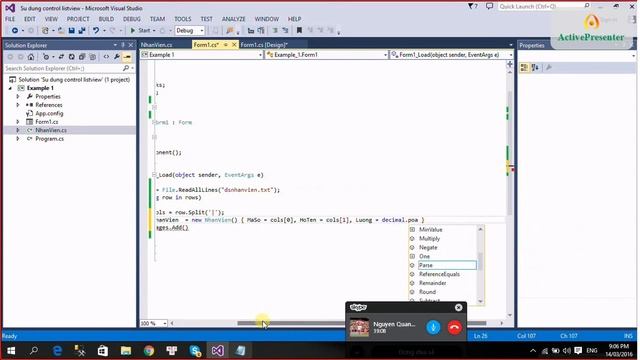Viewport: 640px width, 360px height.
Task: Click the Find in Files toolbar icon
Action: 230,31
